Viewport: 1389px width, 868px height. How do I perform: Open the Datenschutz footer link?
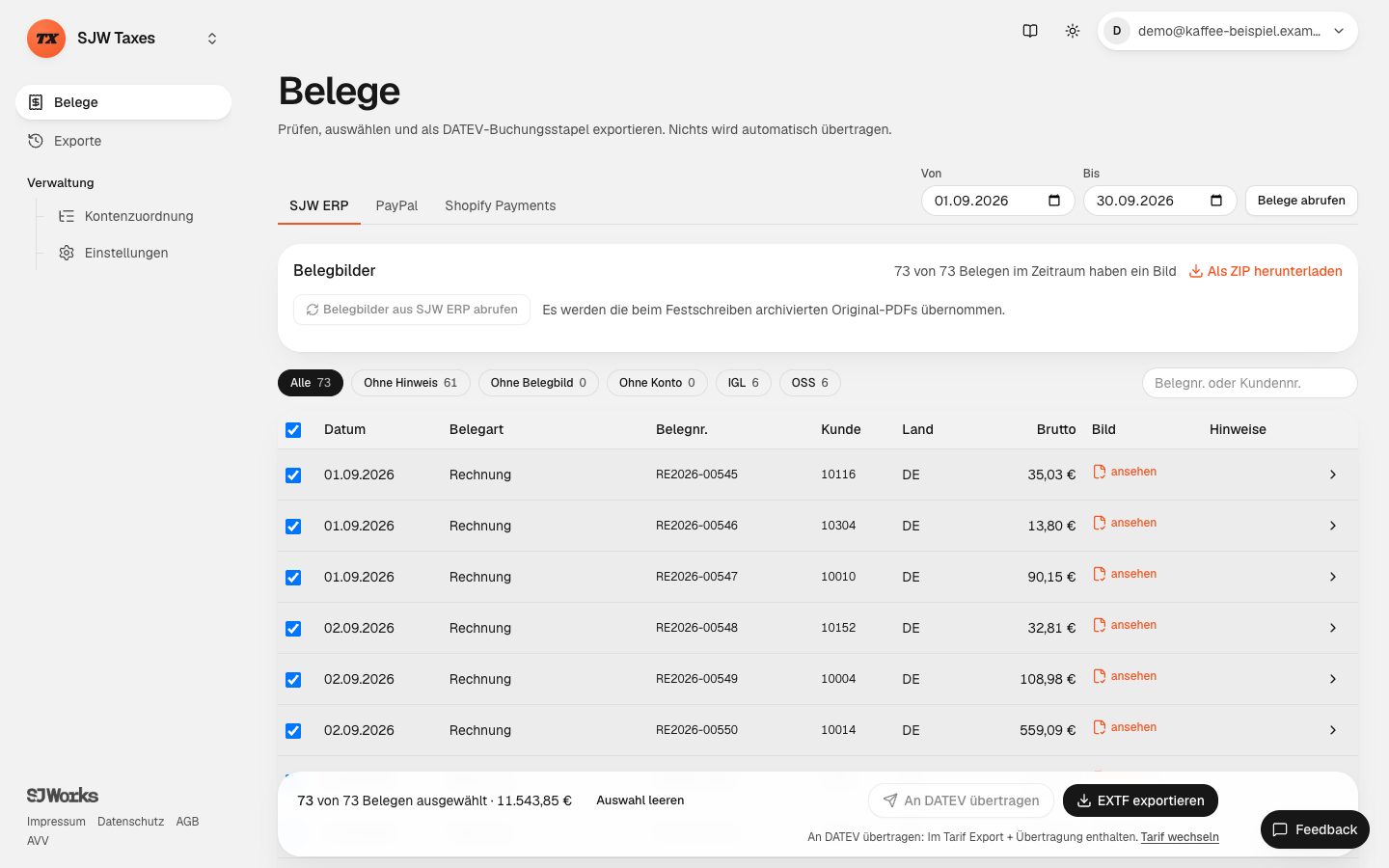130,822
